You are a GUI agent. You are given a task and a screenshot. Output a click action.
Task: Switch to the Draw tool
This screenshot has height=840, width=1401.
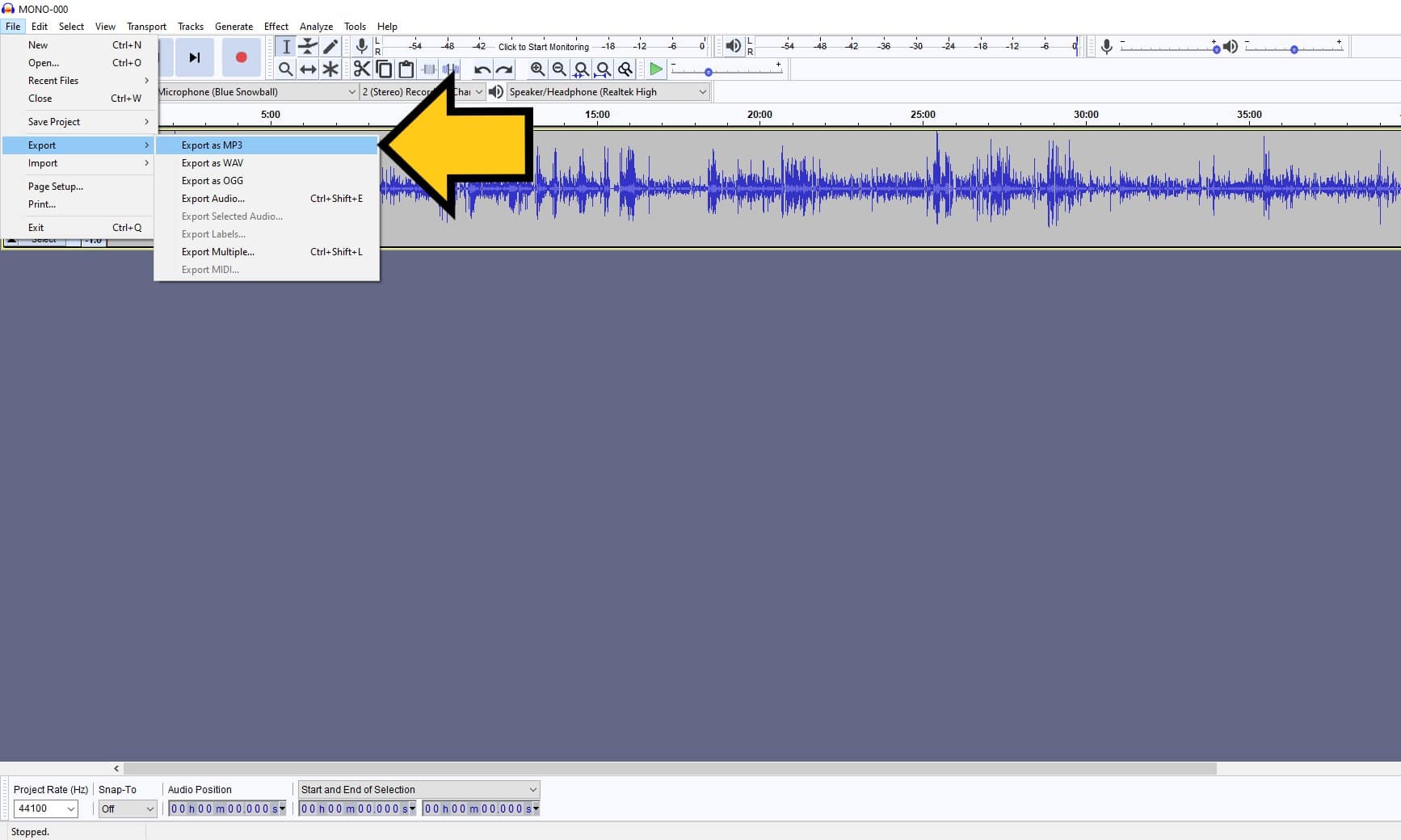coord(330,46)
